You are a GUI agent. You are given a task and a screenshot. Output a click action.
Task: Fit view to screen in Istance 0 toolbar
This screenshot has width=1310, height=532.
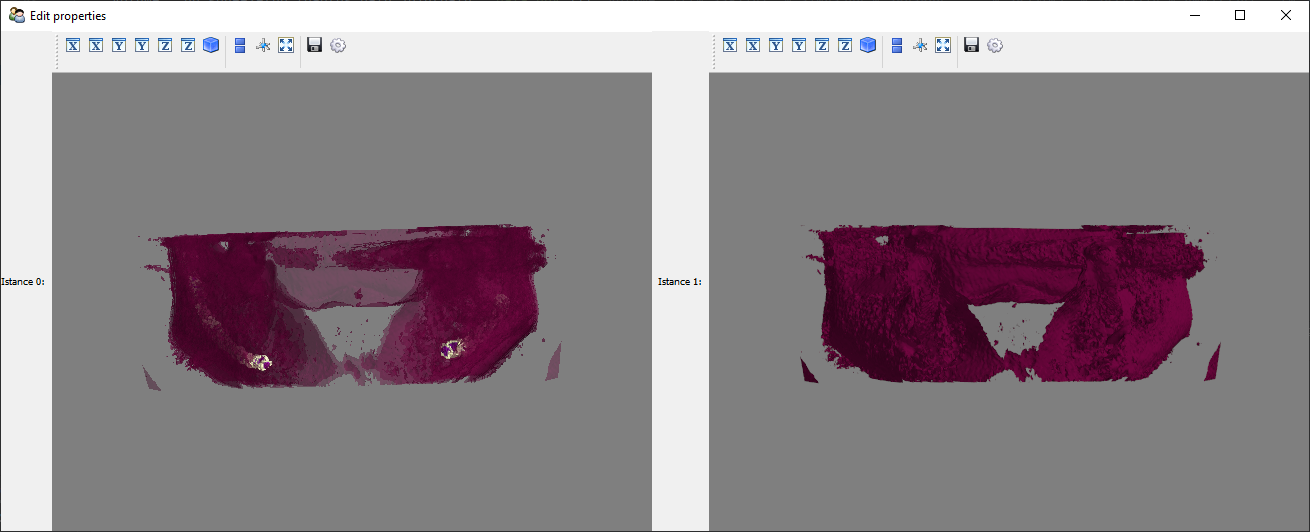pos(286,45)
